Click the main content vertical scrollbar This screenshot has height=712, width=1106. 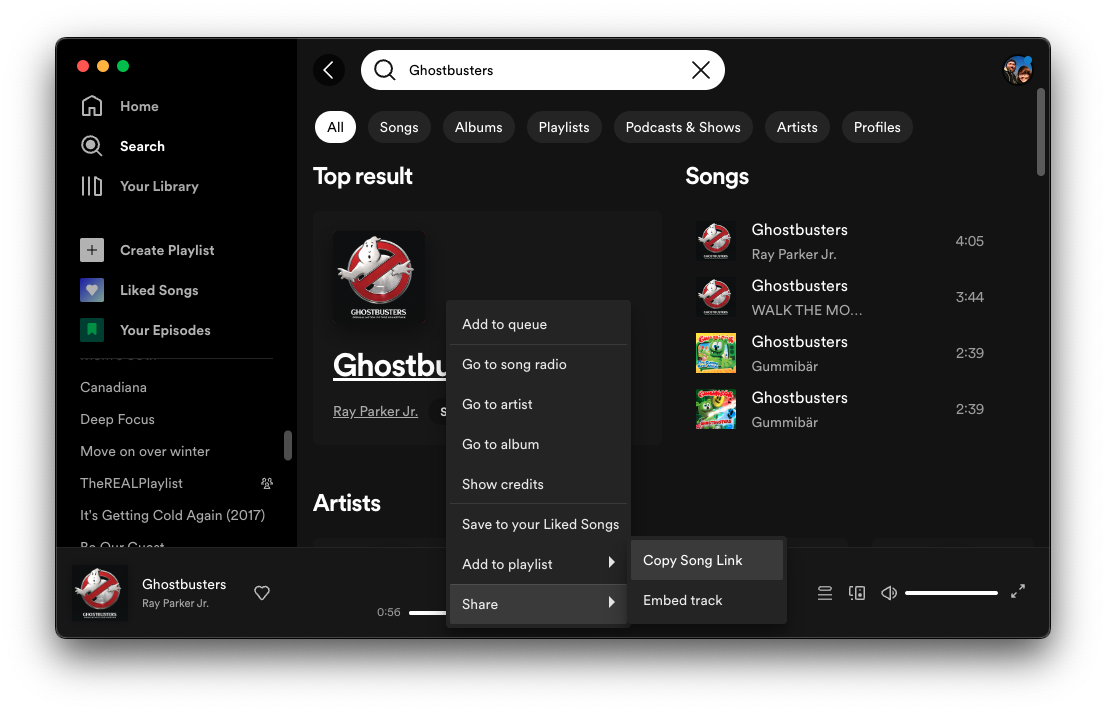click(x=1040, y=132)
